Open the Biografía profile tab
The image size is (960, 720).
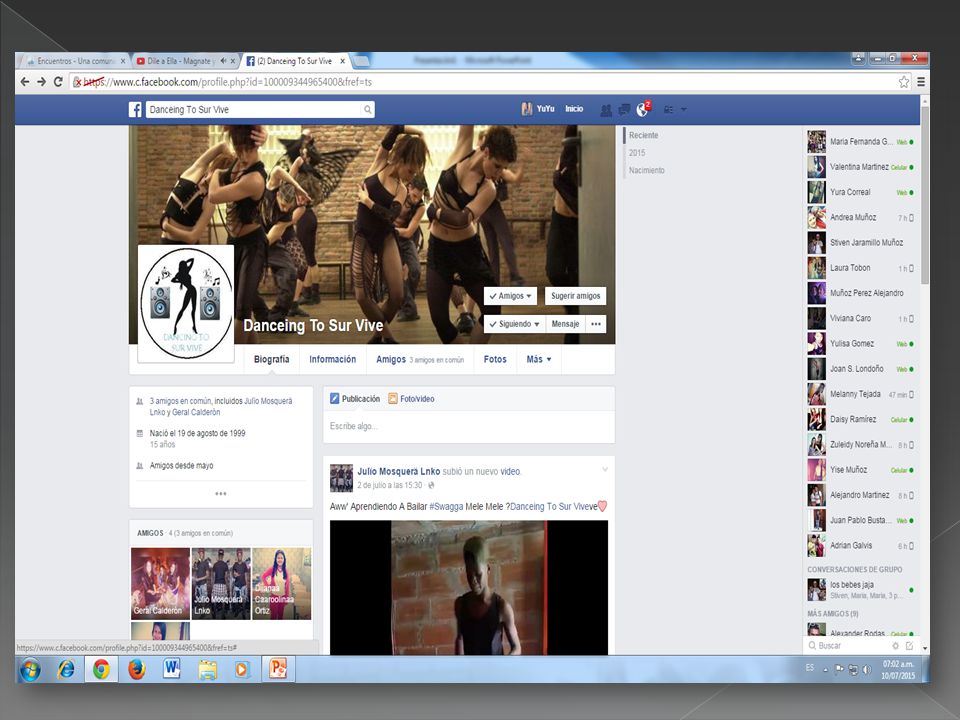[x=272, y=359]
